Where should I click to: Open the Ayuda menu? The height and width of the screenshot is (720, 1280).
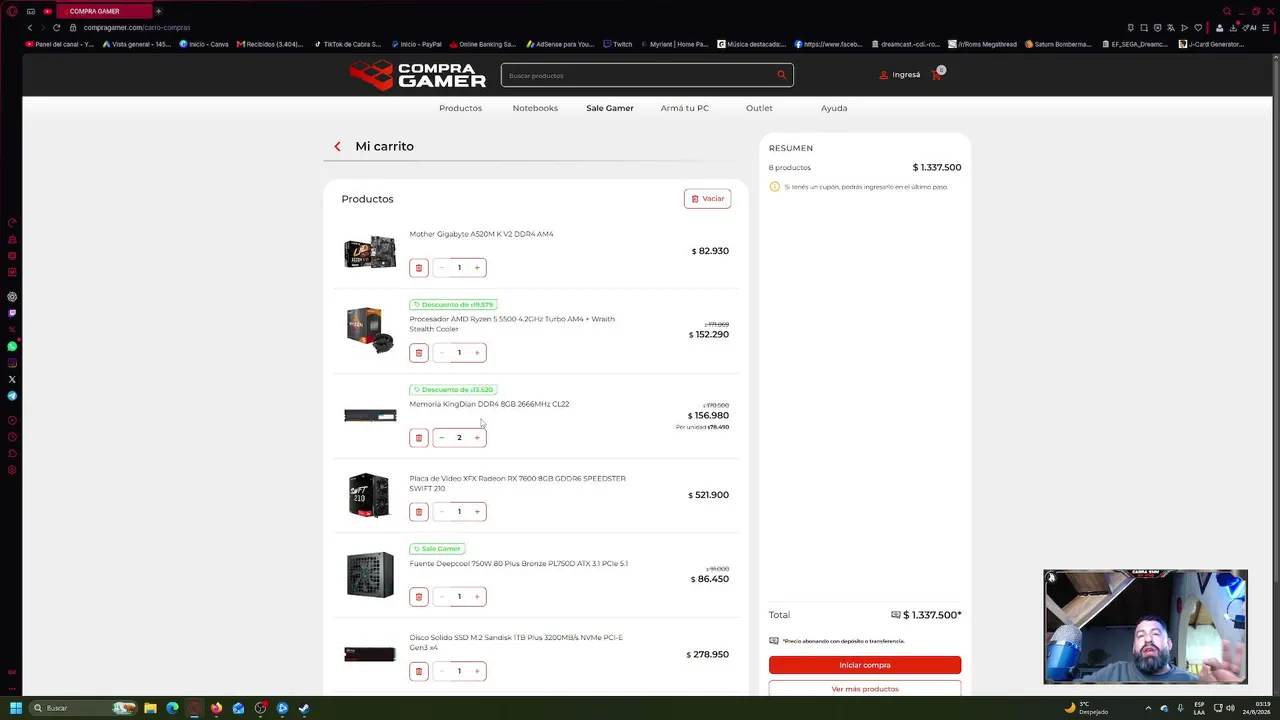pos(834,108)
